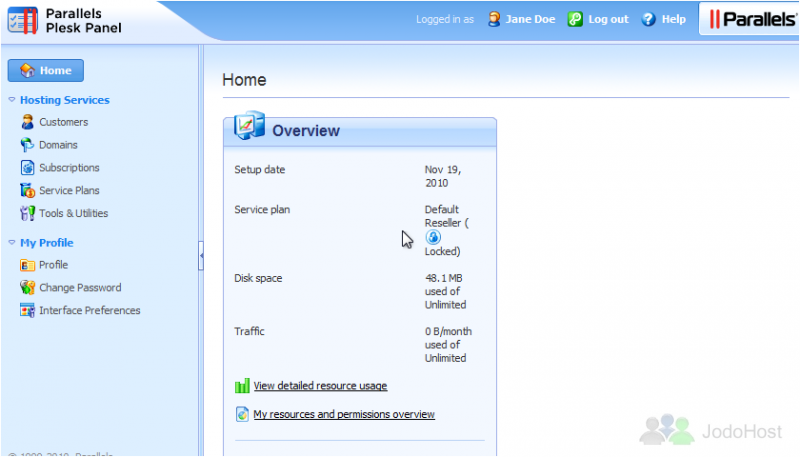Click the Service Plans icon
Screen dimensions: 800x457
pos(28,190)
